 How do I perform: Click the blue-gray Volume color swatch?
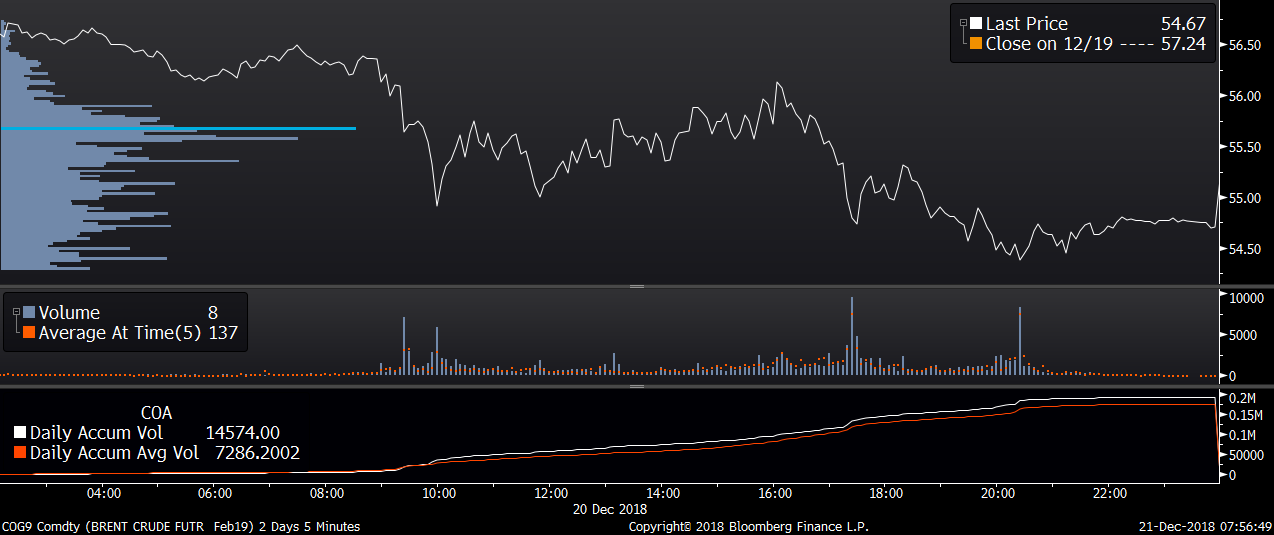point(29,313)
